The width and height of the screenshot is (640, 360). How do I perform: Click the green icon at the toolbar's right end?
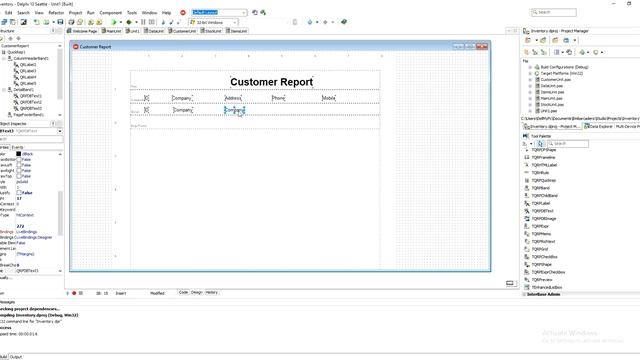coord(344,22)
